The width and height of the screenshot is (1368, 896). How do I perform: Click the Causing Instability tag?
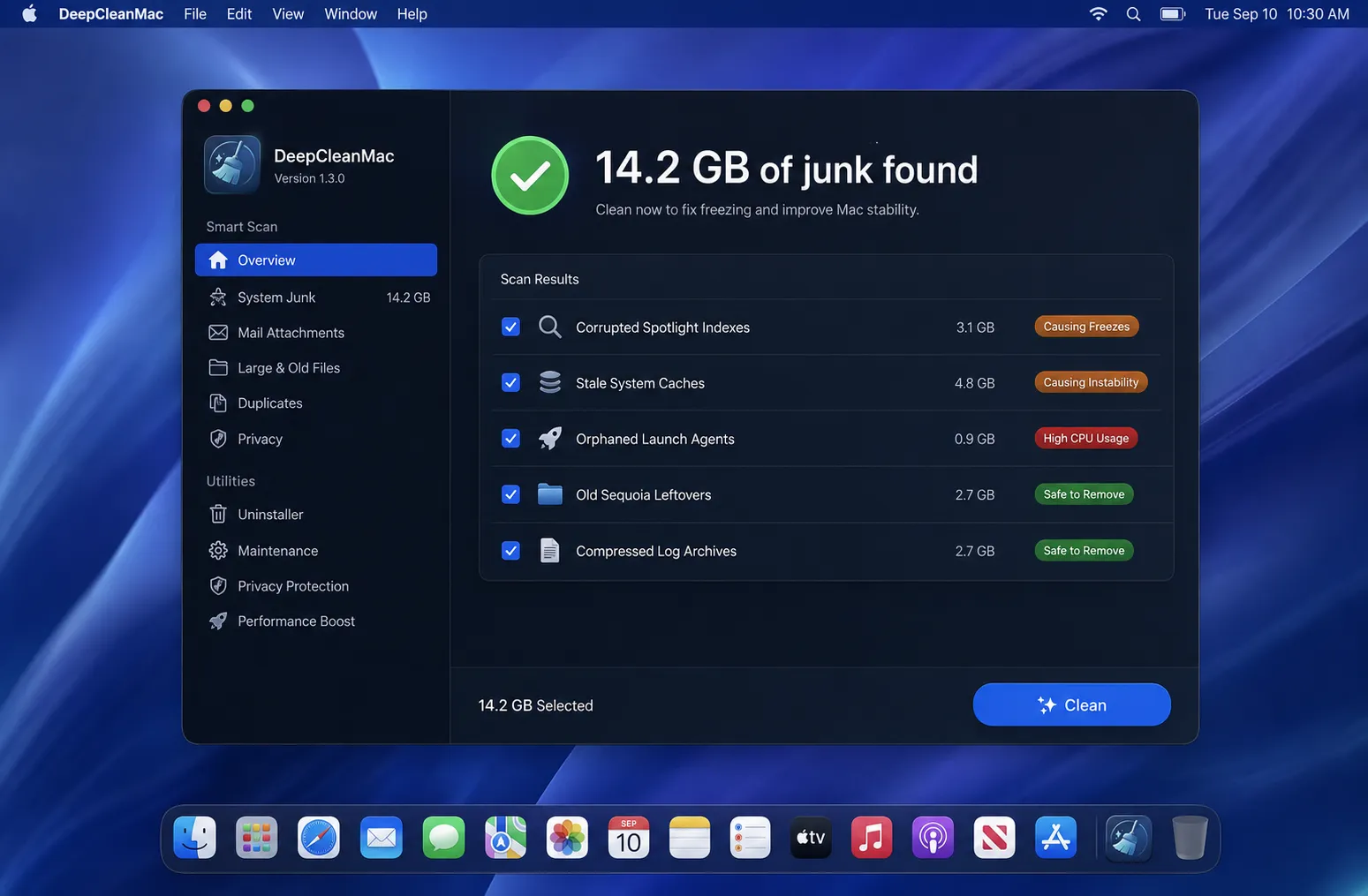pos(1091,382)
